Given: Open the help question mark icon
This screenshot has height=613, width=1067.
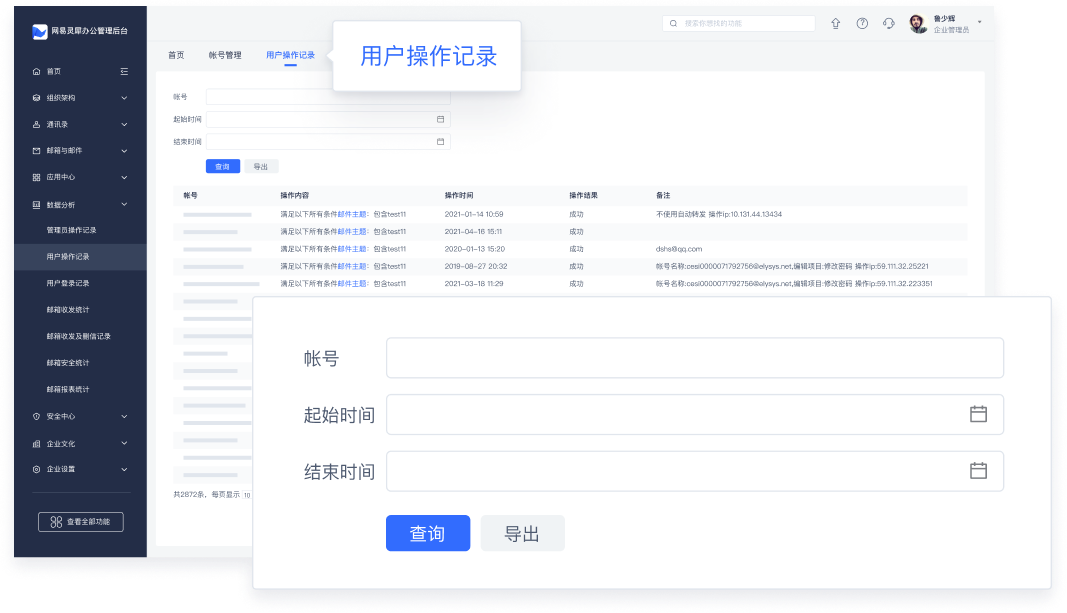Looking at the screenshot, I should (862, 24).
